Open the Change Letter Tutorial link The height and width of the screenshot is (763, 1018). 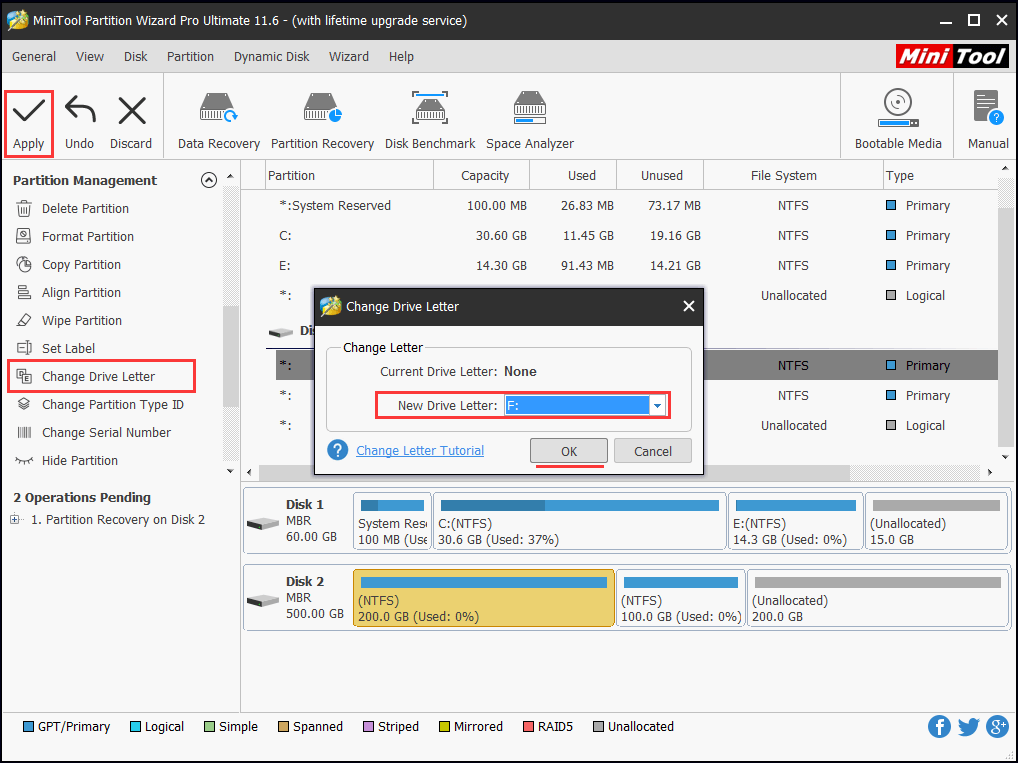(x=420, y=451)
